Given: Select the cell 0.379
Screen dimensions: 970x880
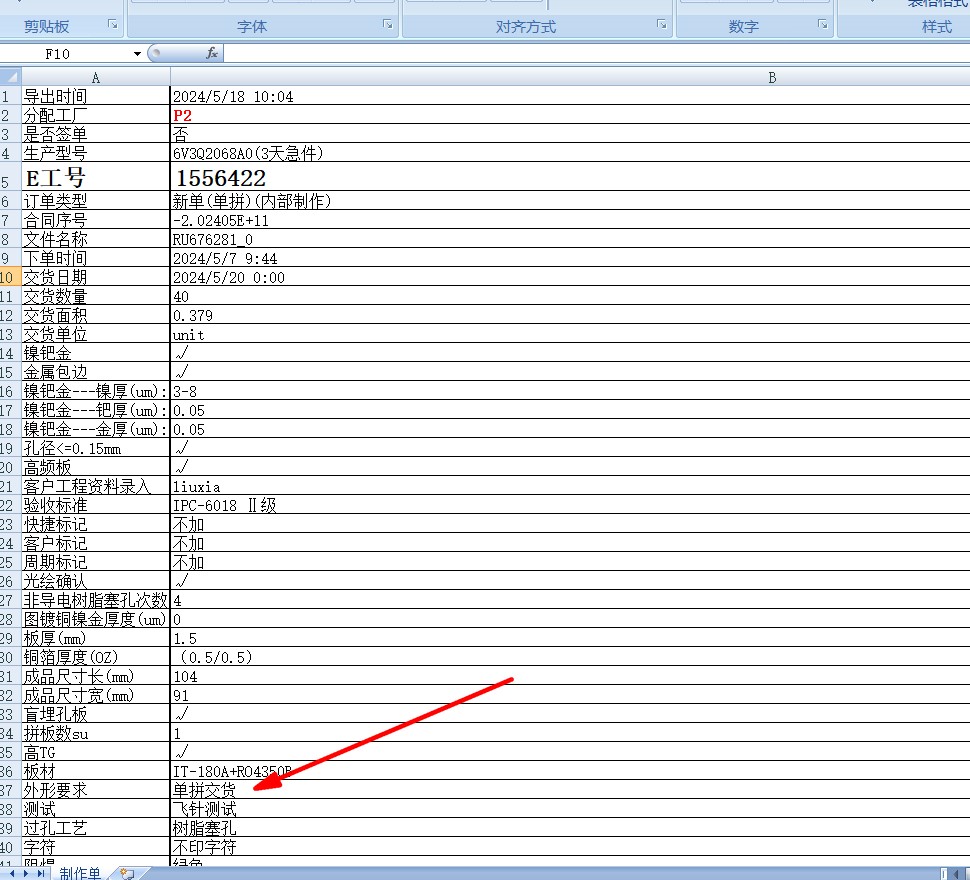Looking at the screenshot, I should (x=570, y=315).
